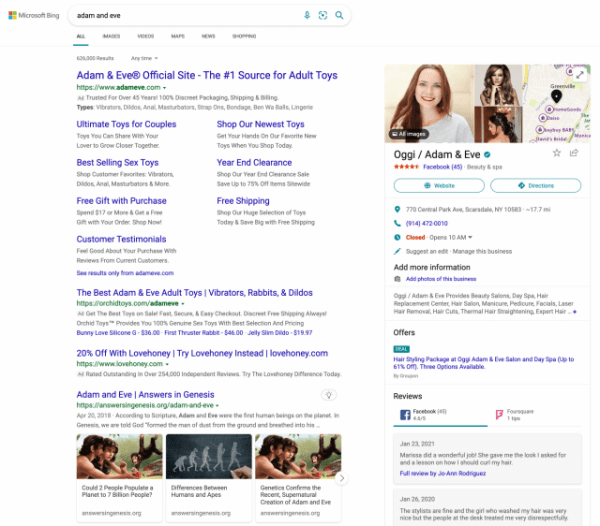Click the search box containing adam and eve
This screenshot has width=600, height=526.
(x=180, y=16)
